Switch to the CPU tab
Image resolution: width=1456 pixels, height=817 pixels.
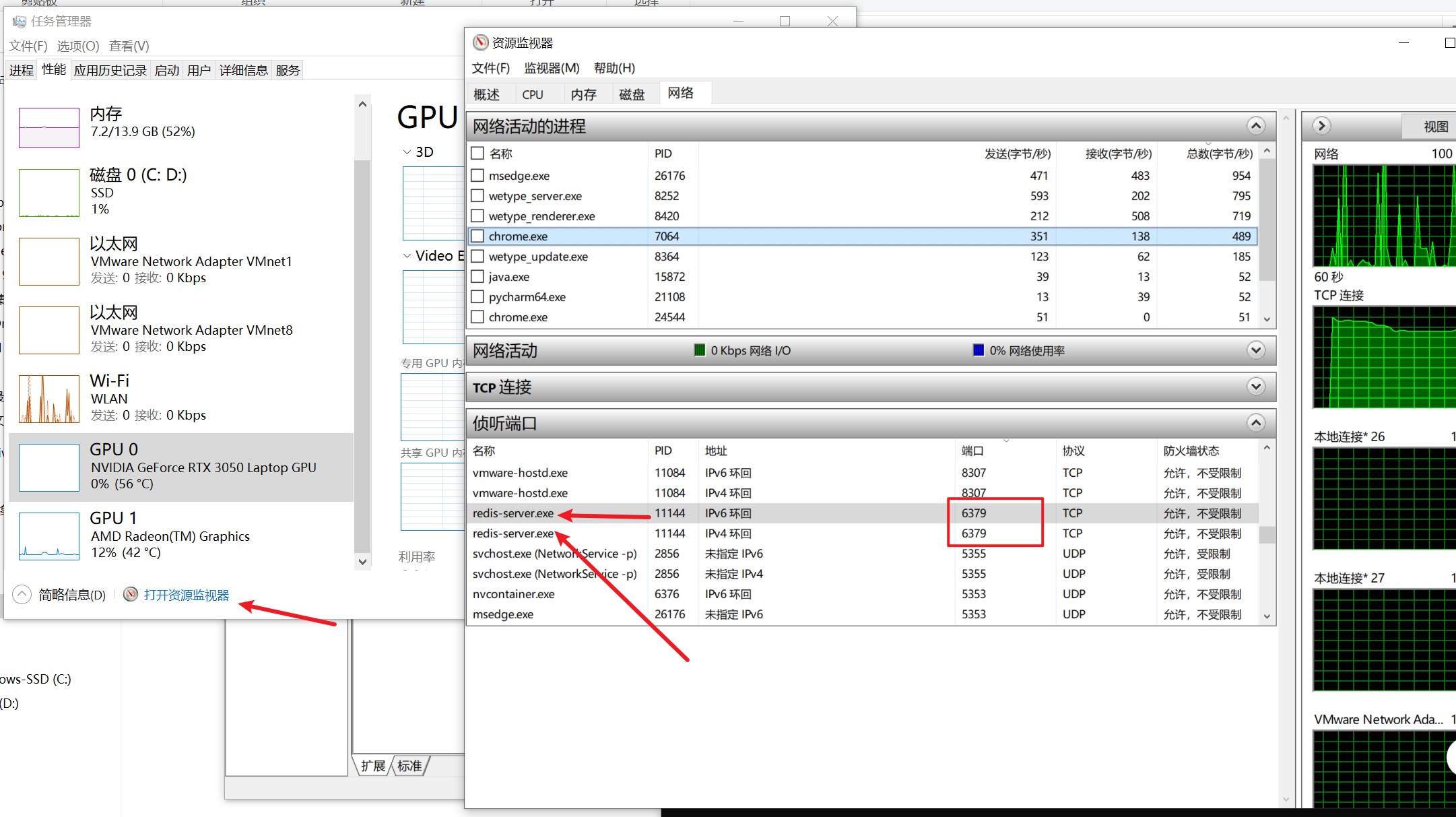point(532,94)
